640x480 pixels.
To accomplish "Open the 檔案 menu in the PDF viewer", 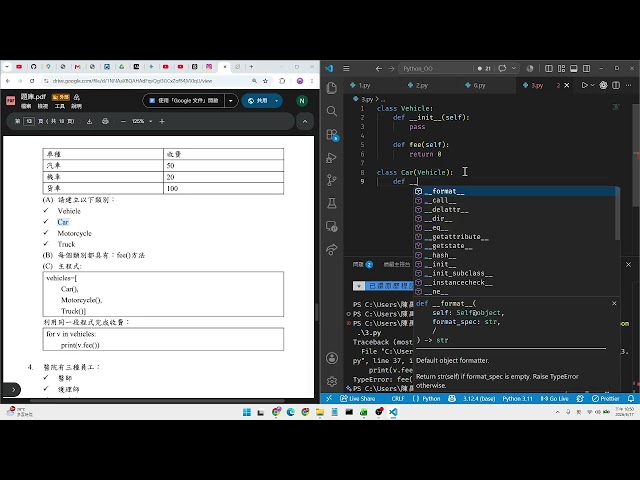I will (x=26, y=106).
